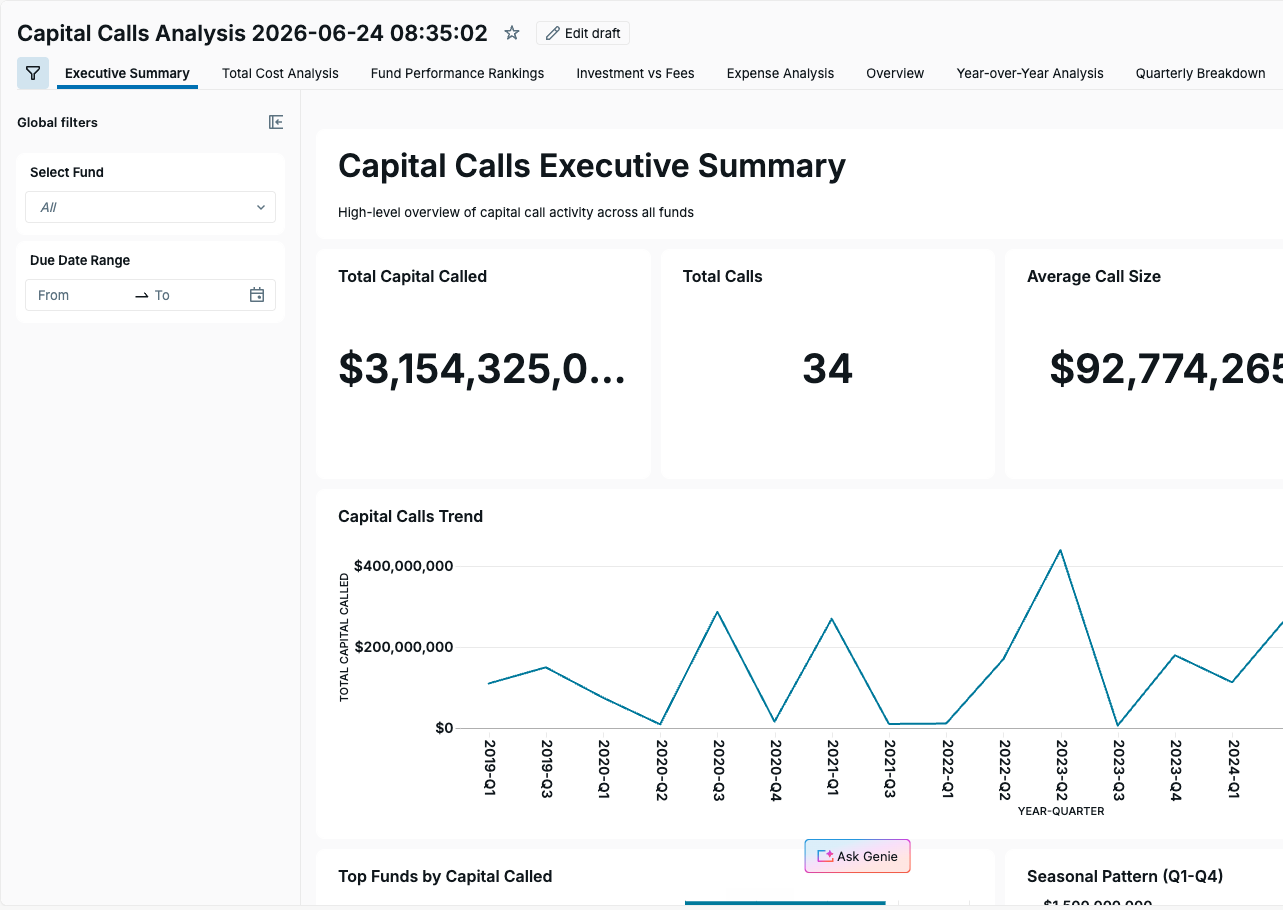
Task: Click the Total Calls value 34
Action: (x=827, y=369)
